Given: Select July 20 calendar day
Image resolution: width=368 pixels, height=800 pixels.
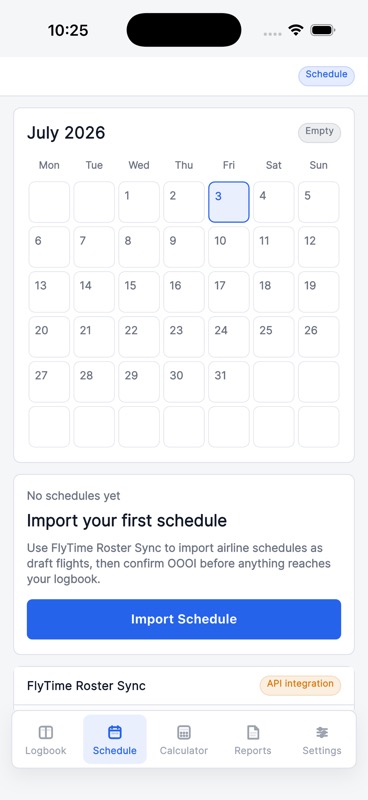Looking at the screenshot, I should click(49, 337).
